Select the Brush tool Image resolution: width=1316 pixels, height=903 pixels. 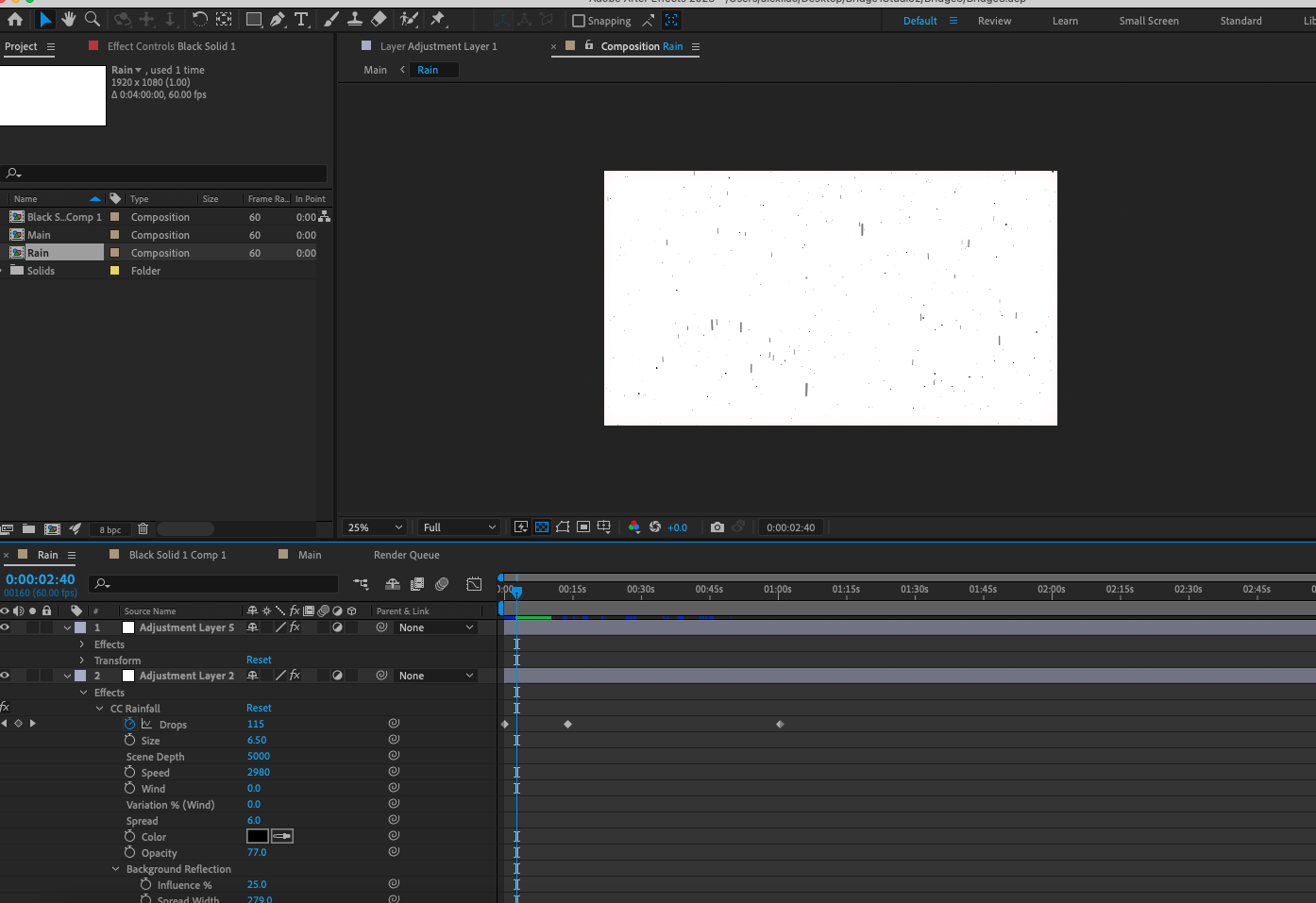click(331, 19)
